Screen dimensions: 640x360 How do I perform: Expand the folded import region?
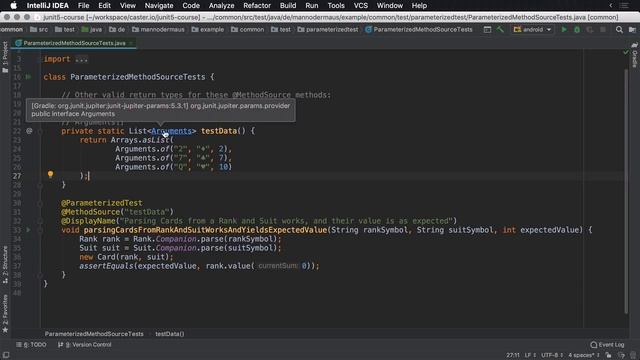(x=81, y=59)
